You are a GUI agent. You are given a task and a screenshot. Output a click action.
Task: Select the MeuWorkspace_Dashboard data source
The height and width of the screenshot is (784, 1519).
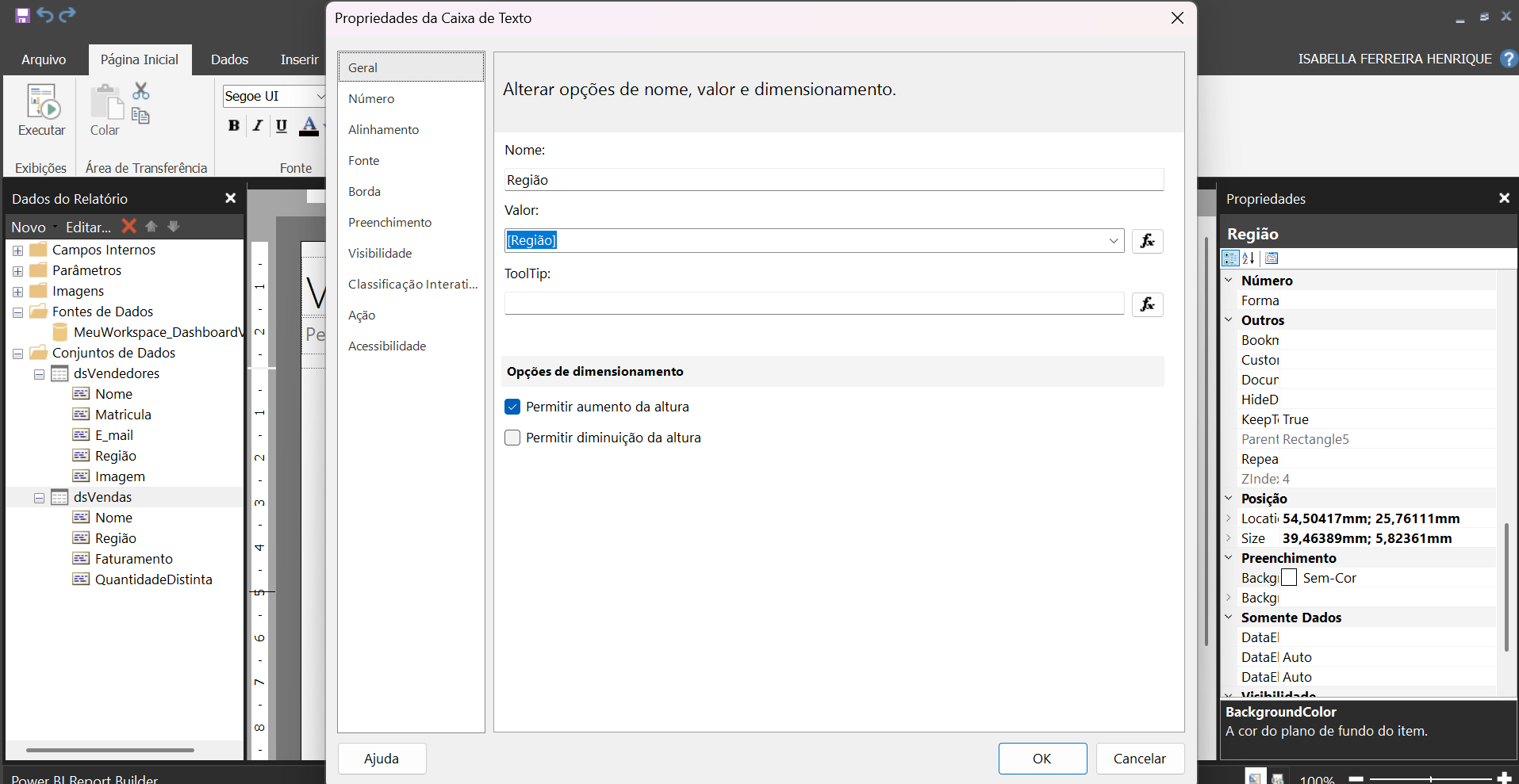pos(157,332)
